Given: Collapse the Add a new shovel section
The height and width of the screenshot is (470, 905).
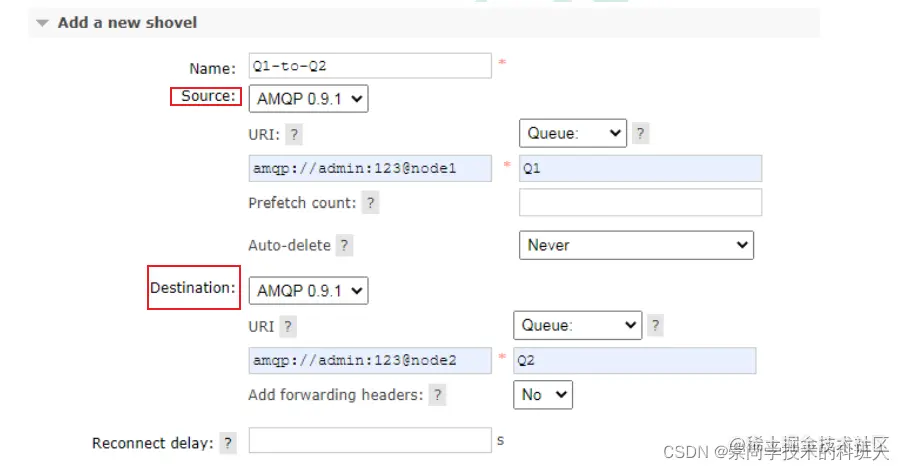Looking at the screenshot, I should coord(42,23).
